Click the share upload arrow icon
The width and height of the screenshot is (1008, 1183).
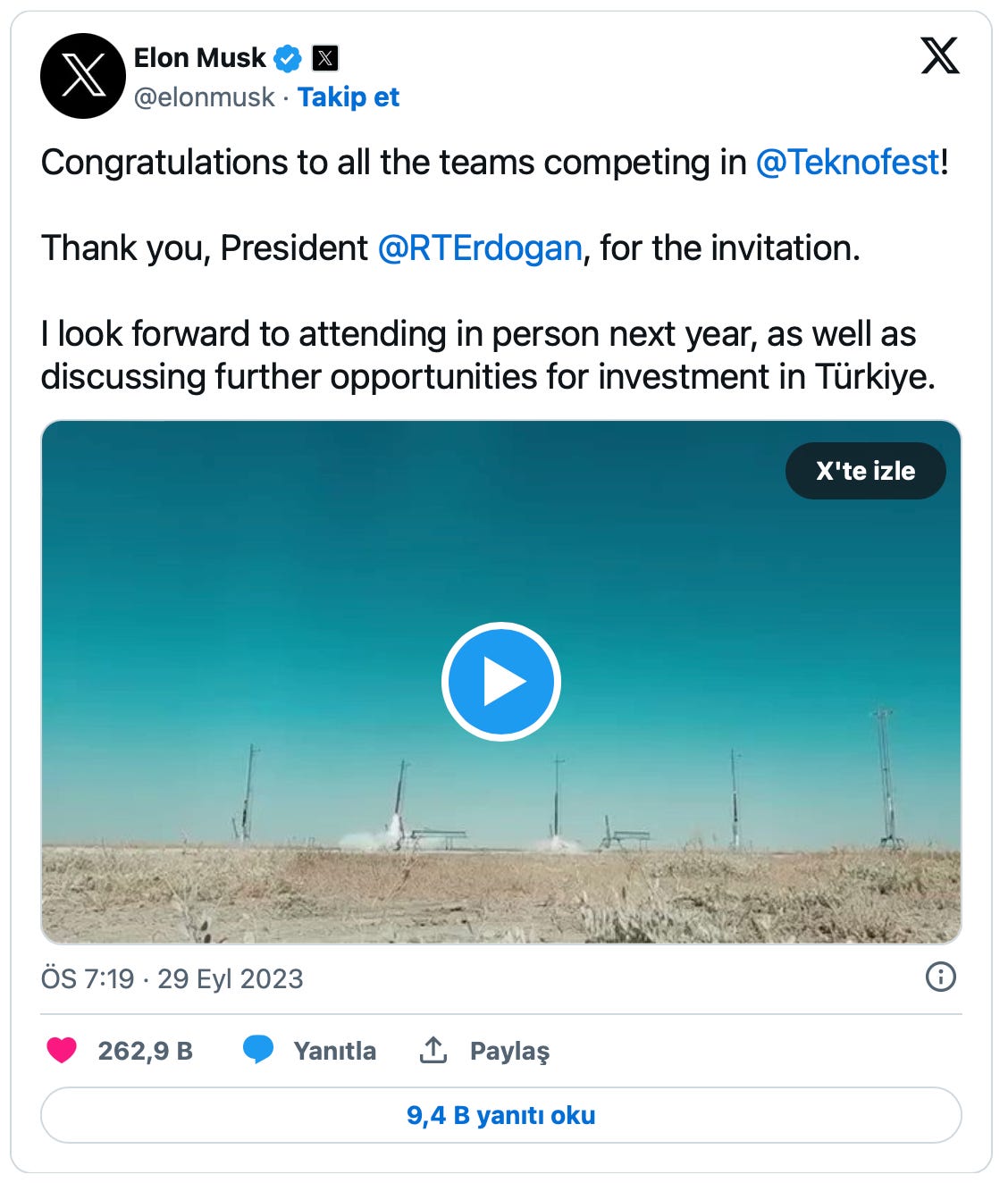433,1050
